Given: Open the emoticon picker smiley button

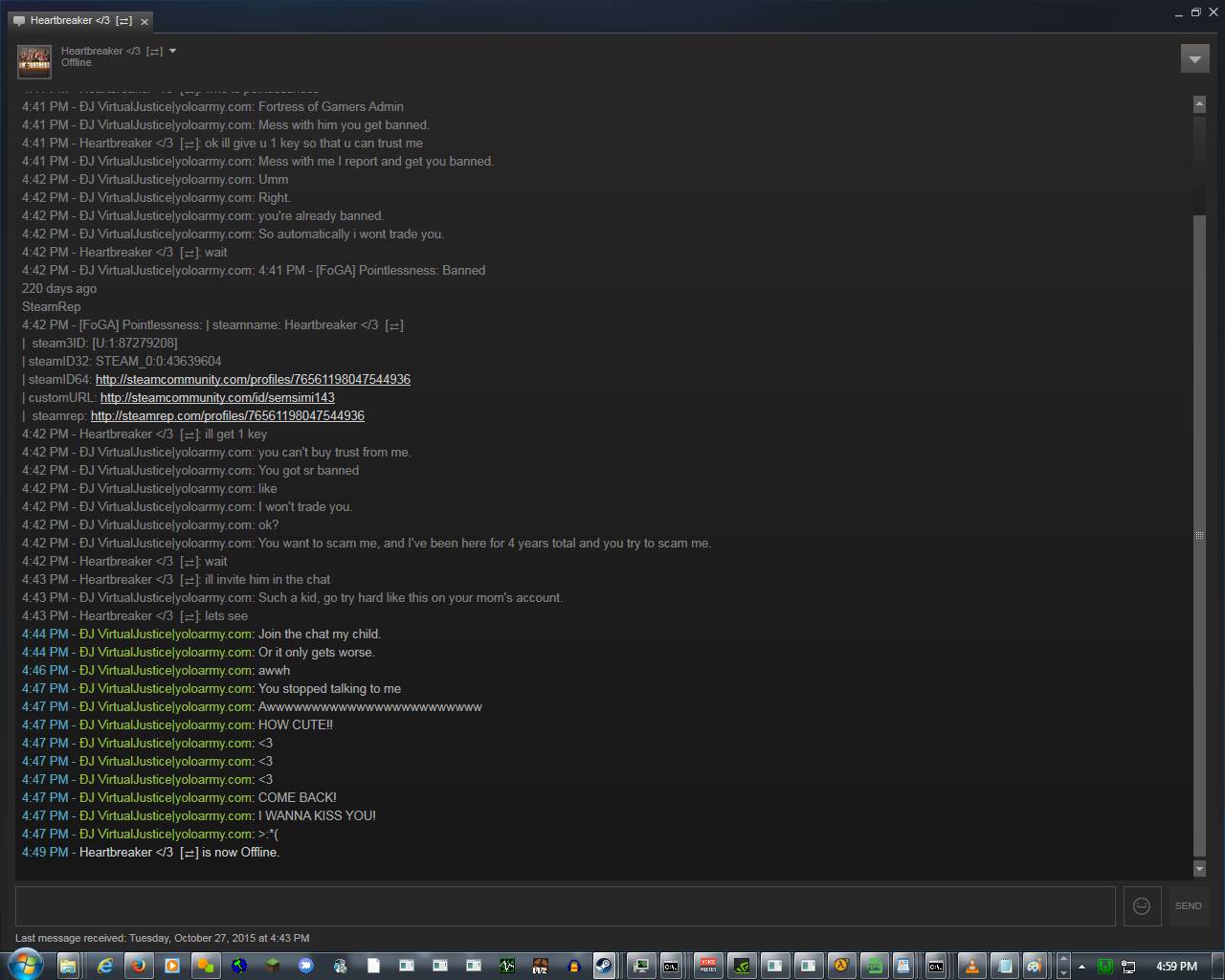Looking at the screenshot, I should click(1142, 905).
